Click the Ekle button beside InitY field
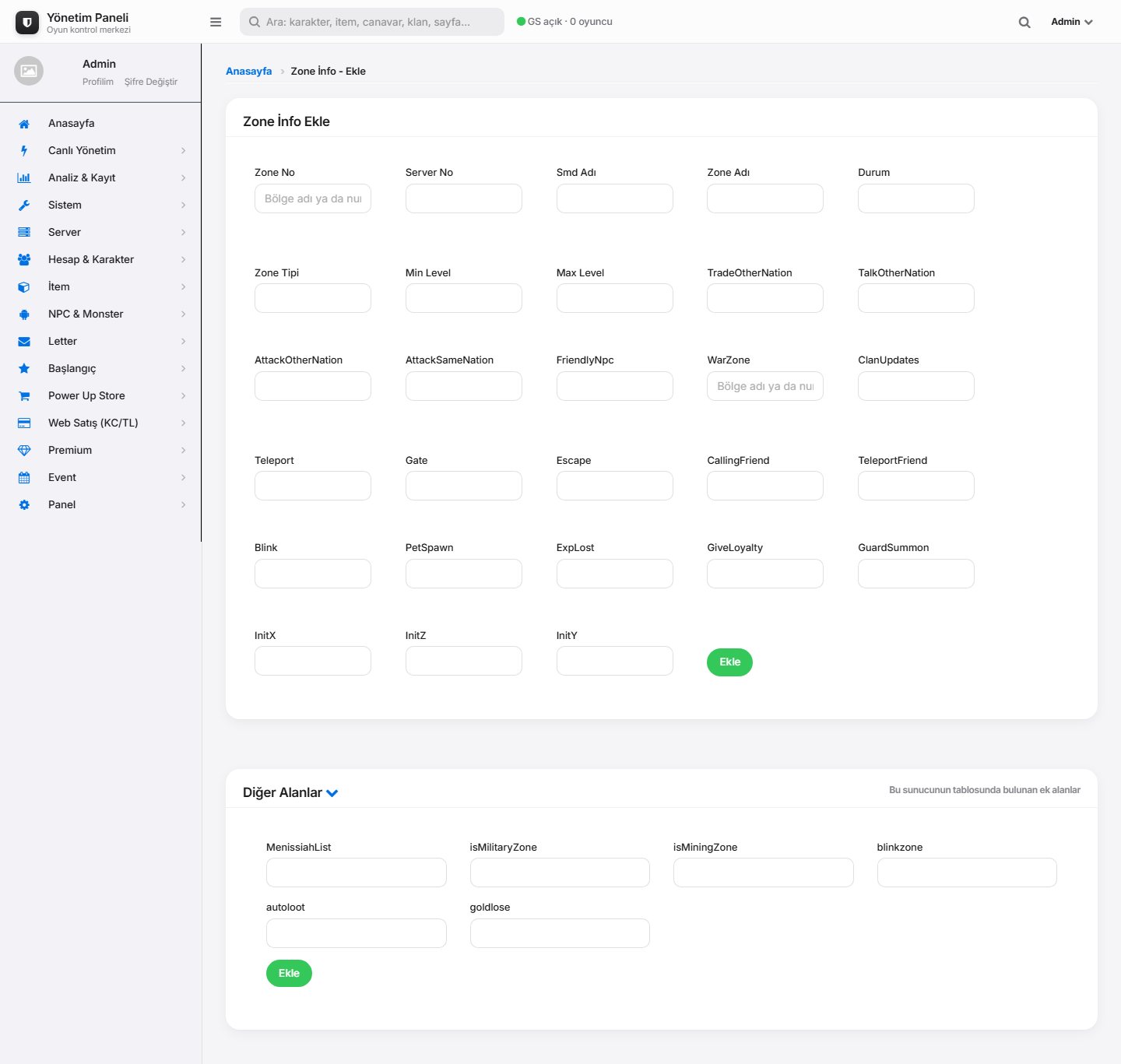The height and width of the screenshot is (1064, 1121). [729, 662]
